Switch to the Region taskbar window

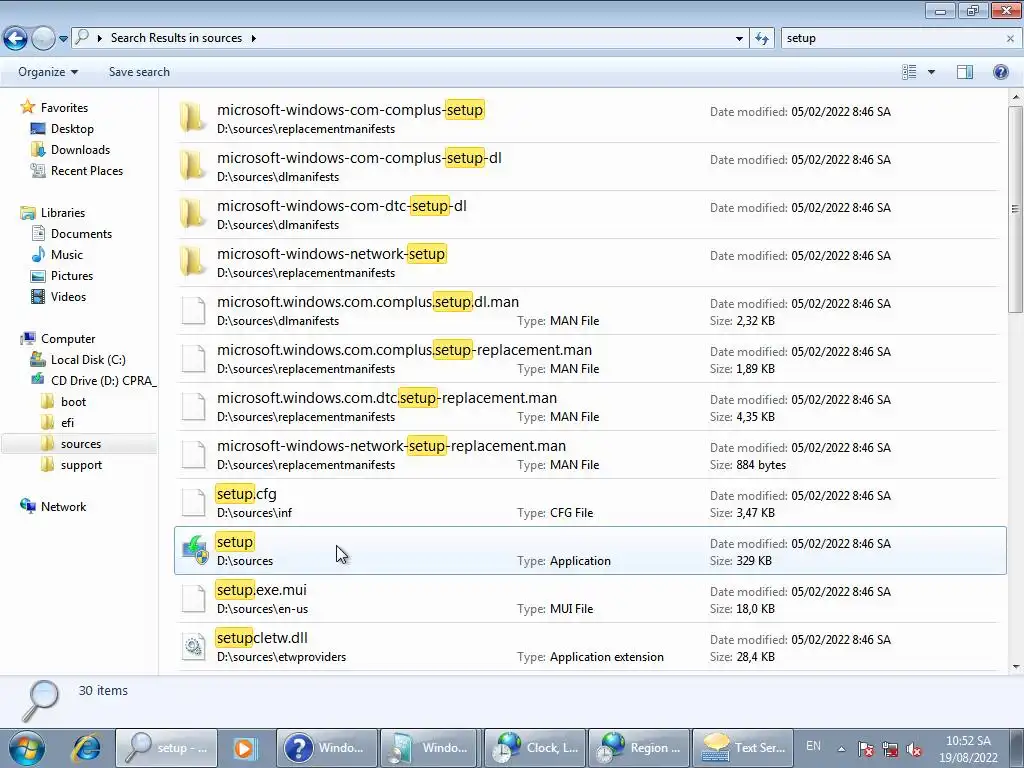point(639,748)
